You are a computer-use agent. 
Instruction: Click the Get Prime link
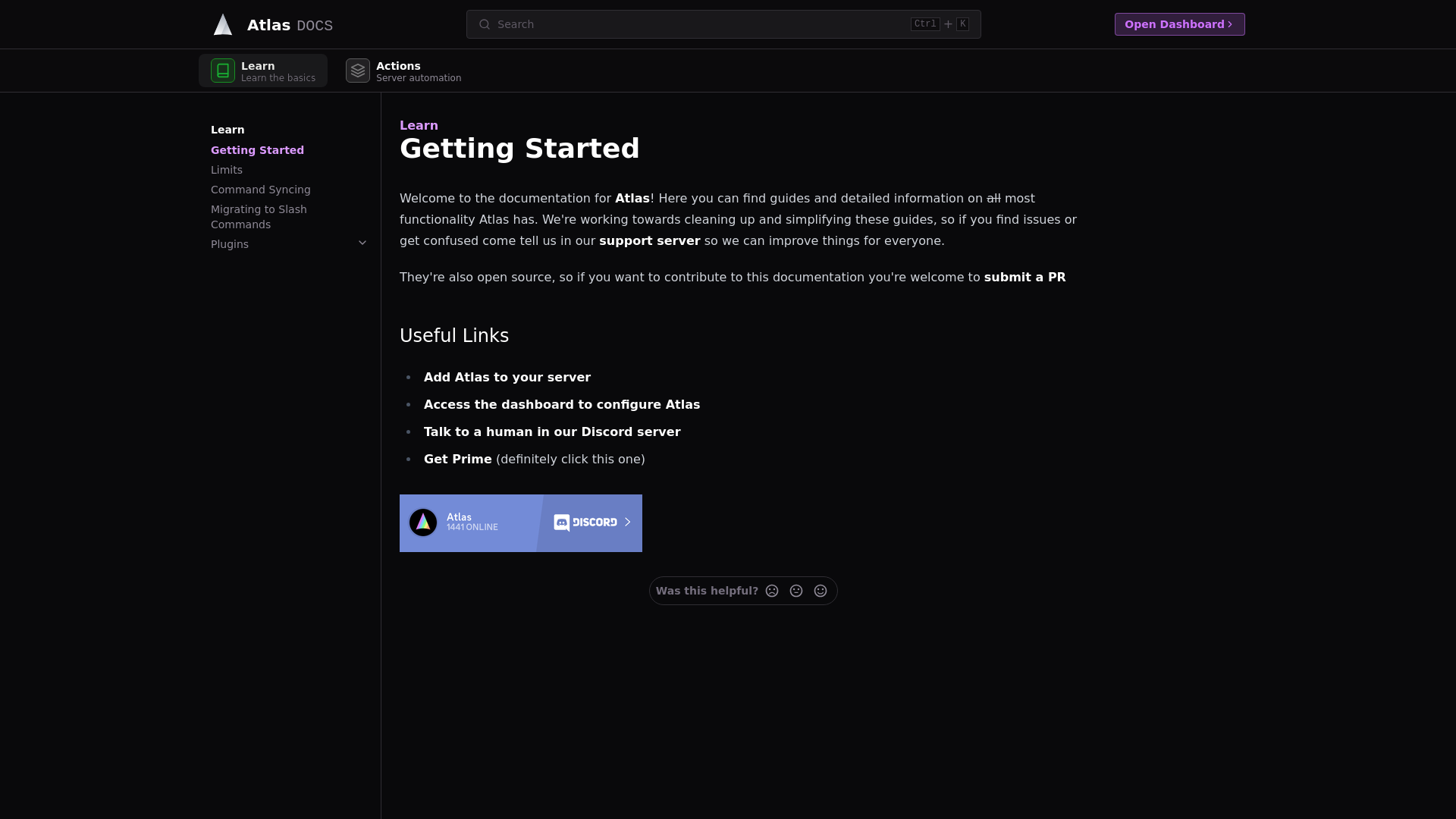click(x=457, y=460)
